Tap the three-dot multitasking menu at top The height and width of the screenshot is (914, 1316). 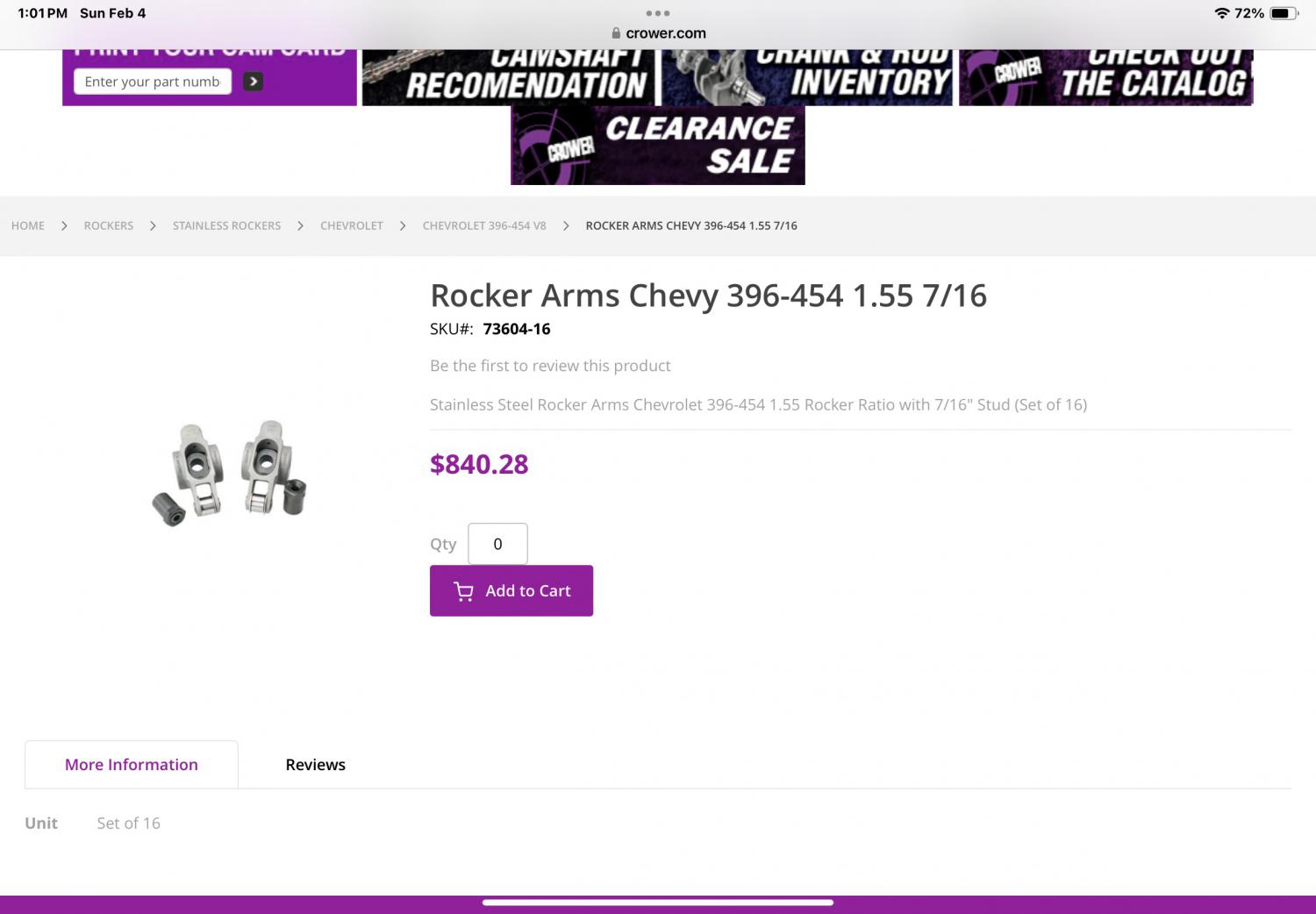click(657, 13)
